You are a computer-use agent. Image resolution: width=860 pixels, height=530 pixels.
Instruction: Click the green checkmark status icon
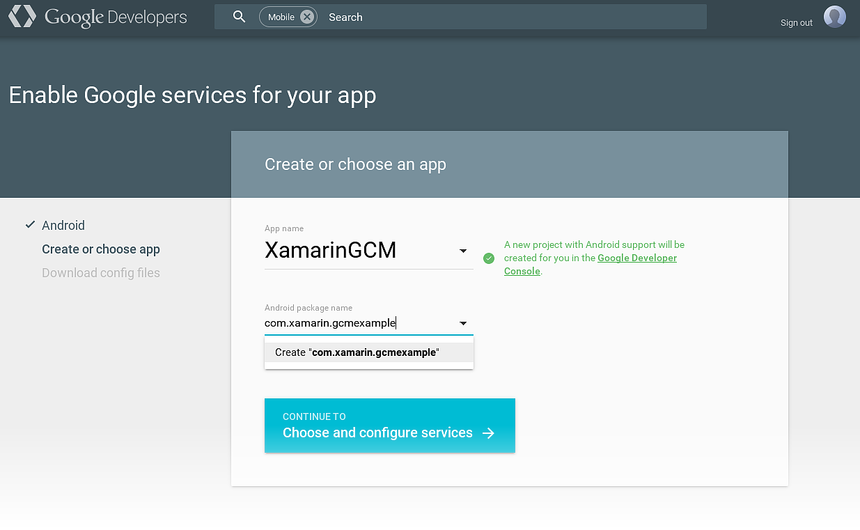(489, 258)
